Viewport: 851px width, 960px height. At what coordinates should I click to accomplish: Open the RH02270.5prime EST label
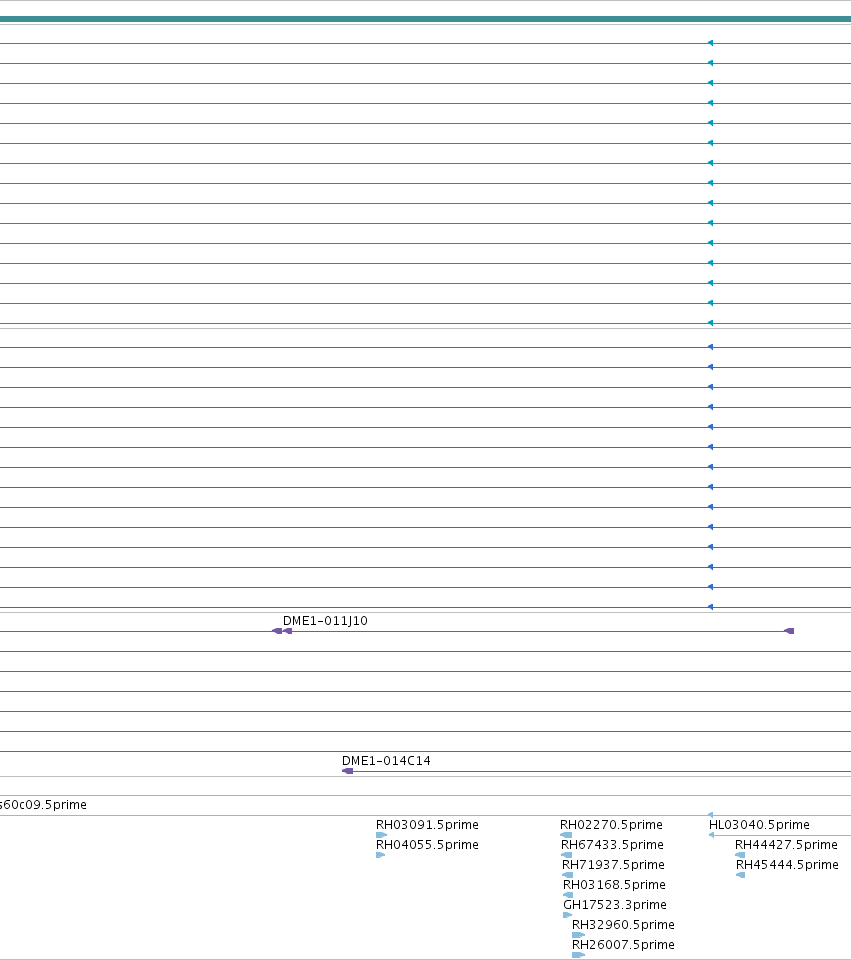[x=611, y=825]
